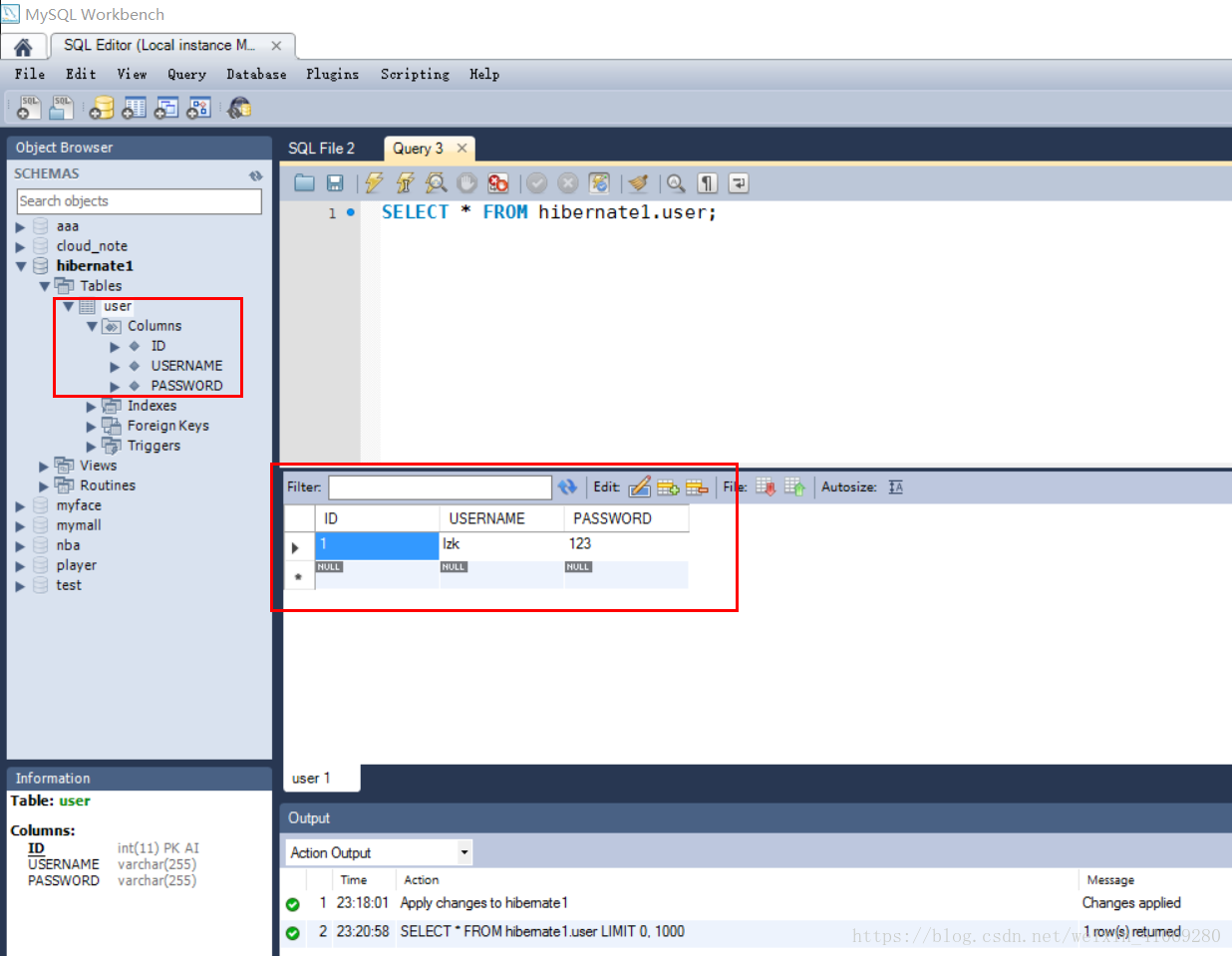The height and width of the screenshot is (956, 1232).
Task: Open find magnifier icon in query toolbar
Action: (x=676, y=182)
